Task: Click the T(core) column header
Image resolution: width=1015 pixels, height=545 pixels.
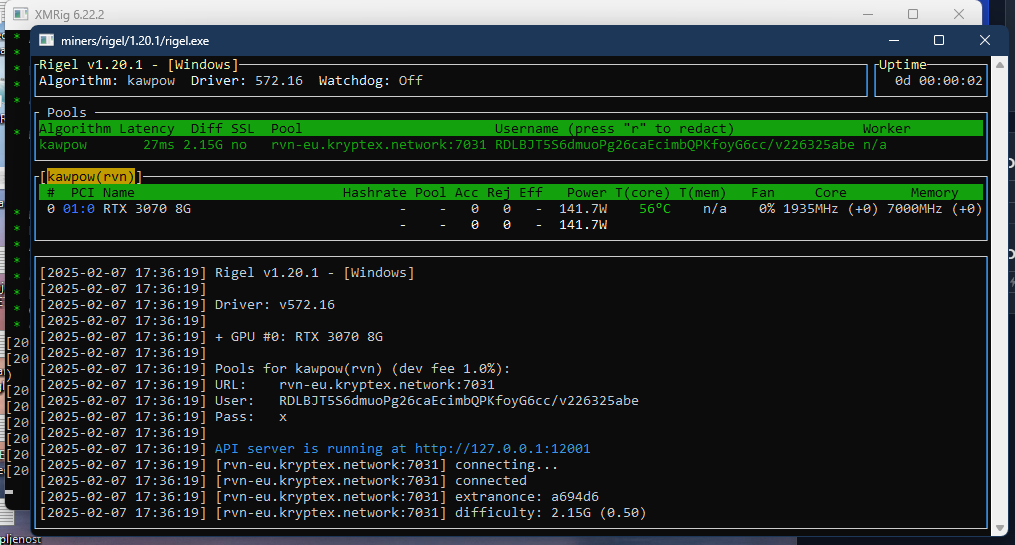Action: click(643, 193)
